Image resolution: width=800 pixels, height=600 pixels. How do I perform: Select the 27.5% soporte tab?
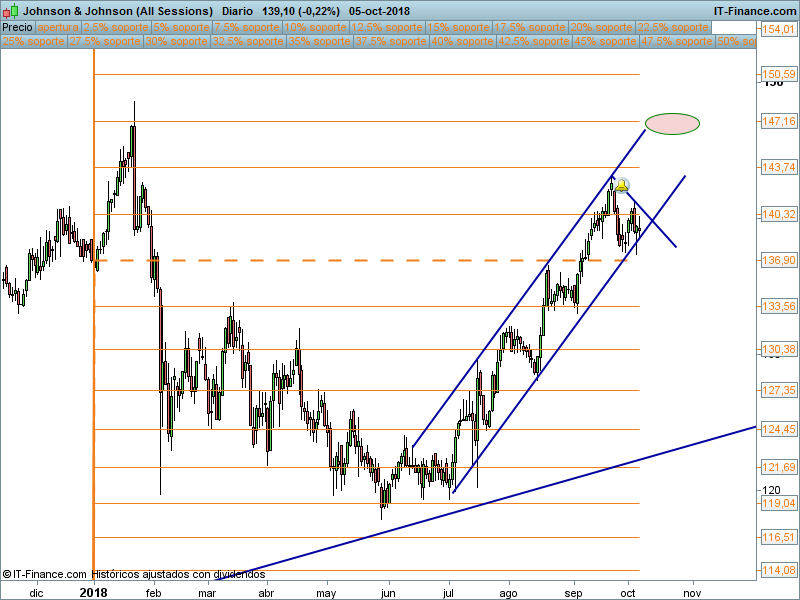[105, 41]
